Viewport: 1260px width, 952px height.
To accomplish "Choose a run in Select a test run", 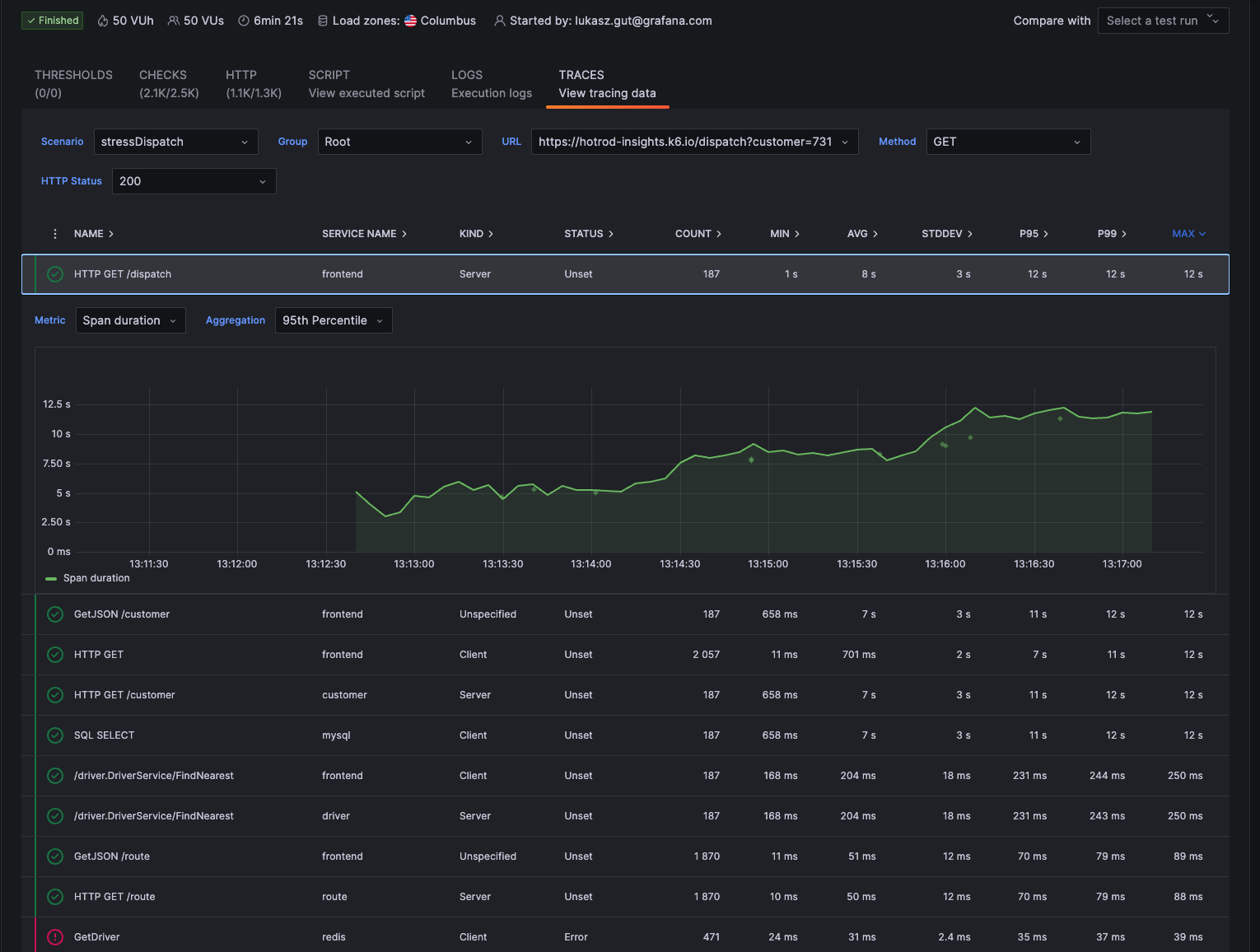I will 1162,21.
